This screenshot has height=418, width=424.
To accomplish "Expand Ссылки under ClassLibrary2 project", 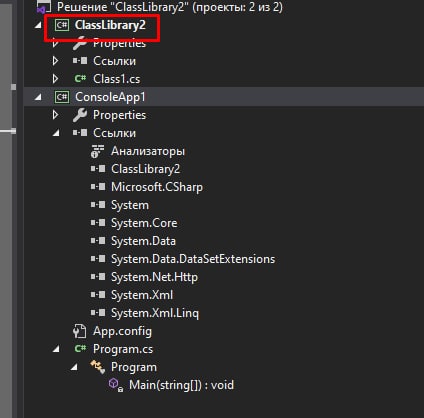I will (x=56, y=61).
